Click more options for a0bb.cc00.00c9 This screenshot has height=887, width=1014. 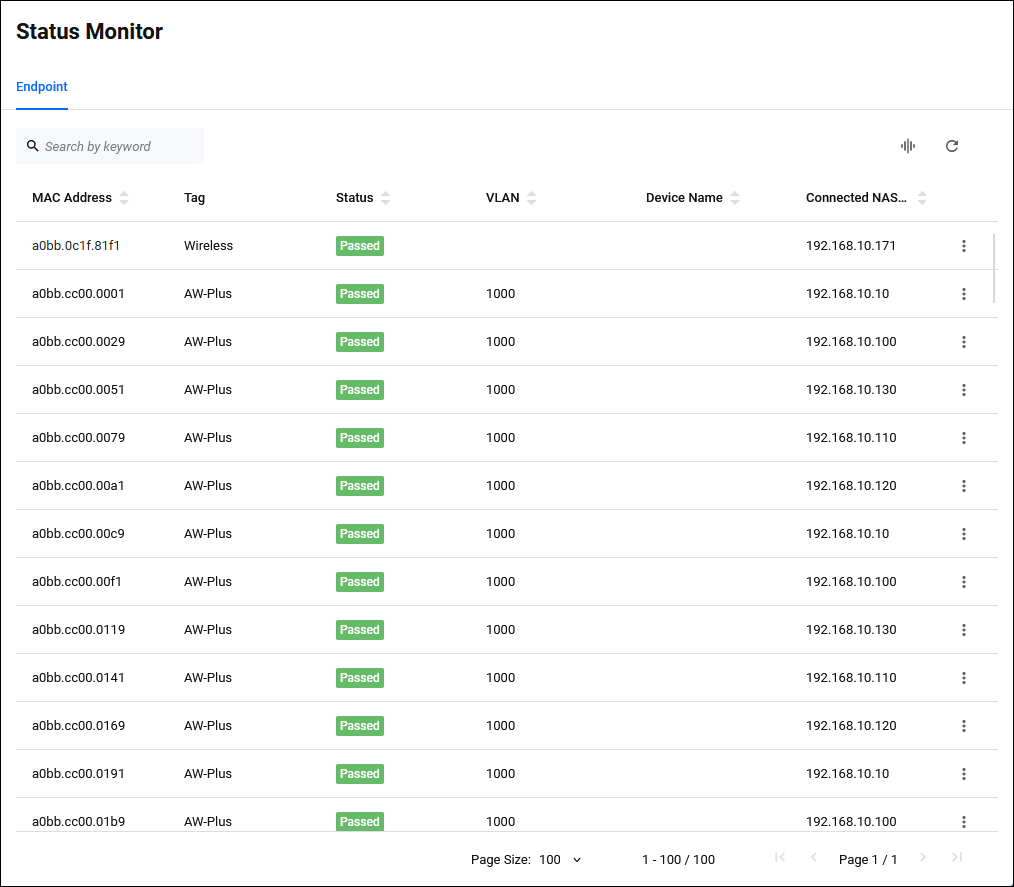click(x=964, y=534)
